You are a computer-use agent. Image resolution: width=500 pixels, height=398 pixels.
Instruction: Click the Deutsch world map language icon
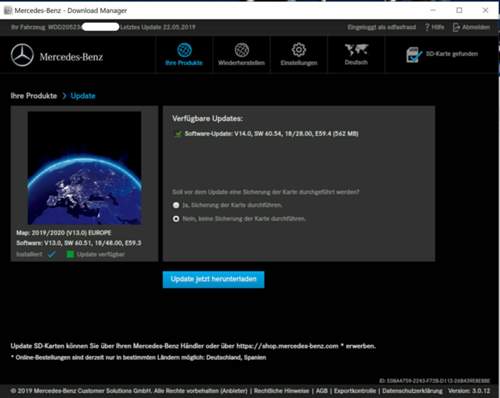[356, 50]
